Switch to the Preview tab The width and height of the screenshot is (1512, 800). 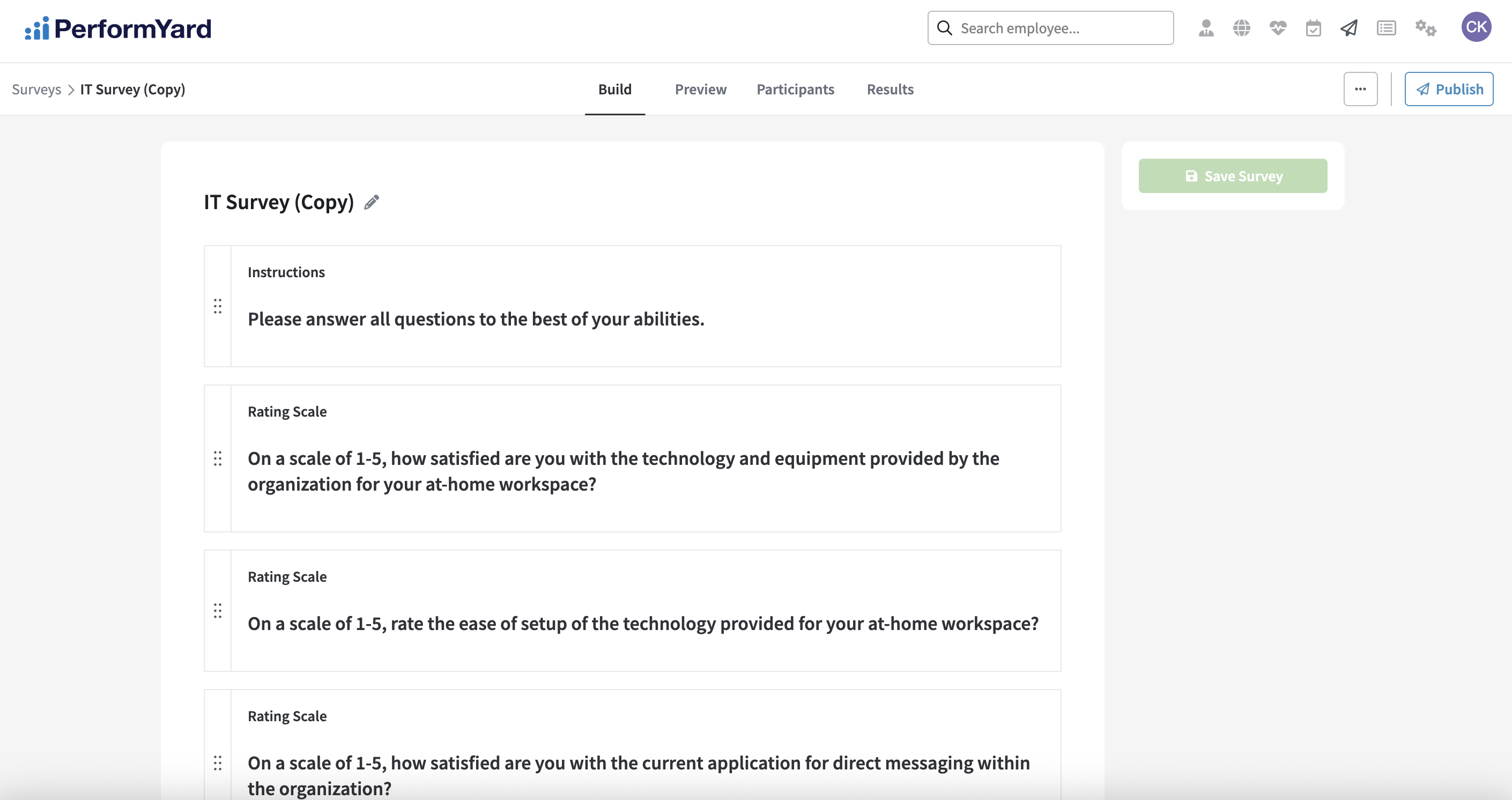[x=700, y=89]
